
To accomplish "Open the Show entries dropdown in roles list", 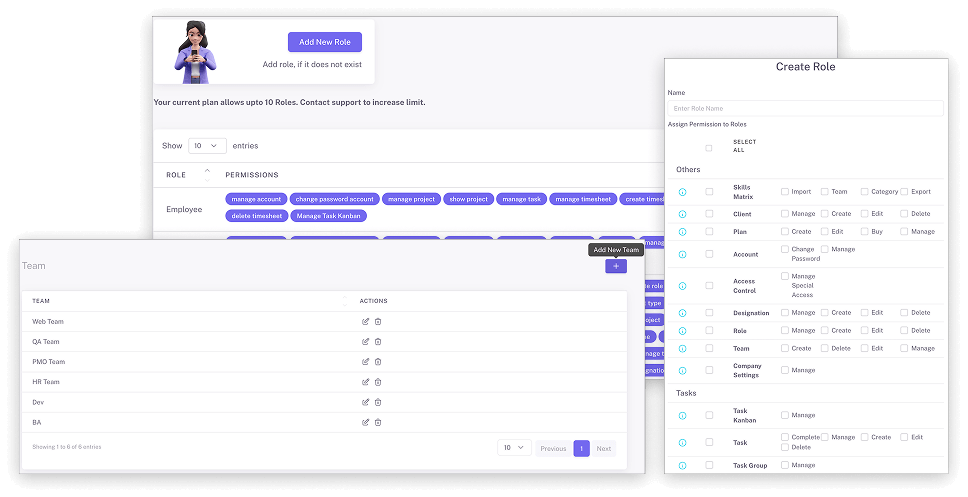I will (207, 145).
